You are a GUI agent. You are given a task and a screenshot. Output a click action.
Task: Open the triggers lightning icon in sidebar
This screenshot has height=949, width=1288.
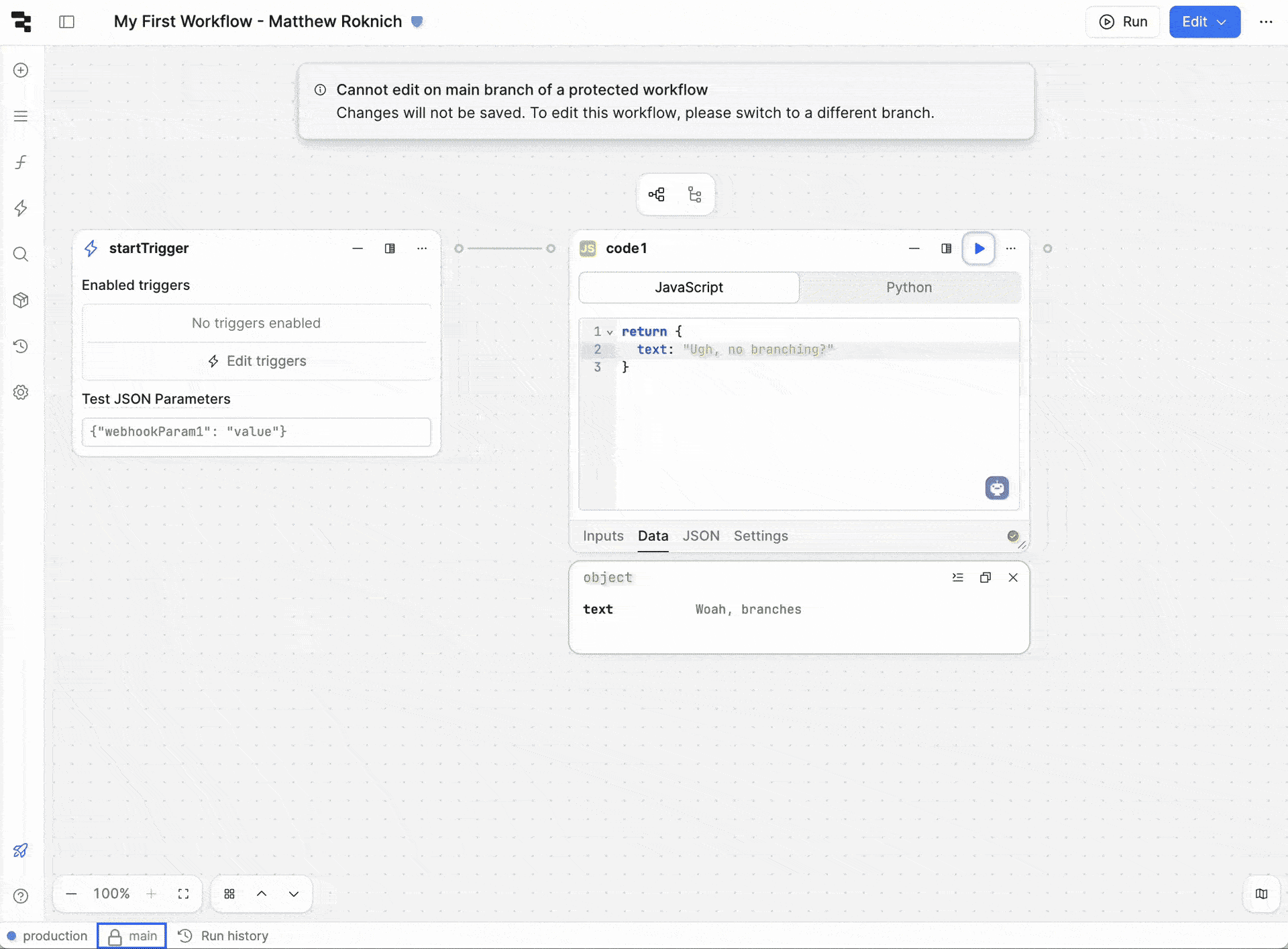(x=21, y=208)
